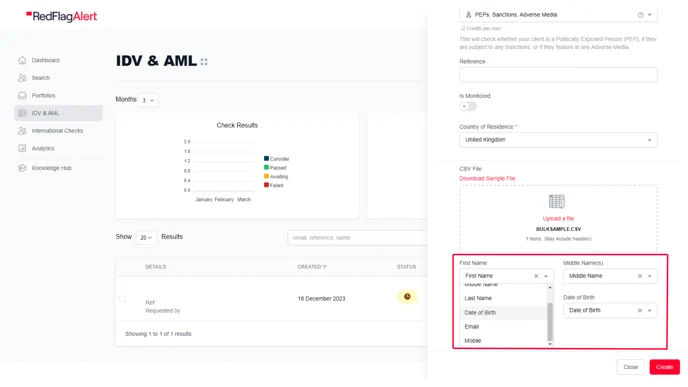Click the IDV & AML card icon
Viewport: 688px width, 387px height.
click(22, 113)
